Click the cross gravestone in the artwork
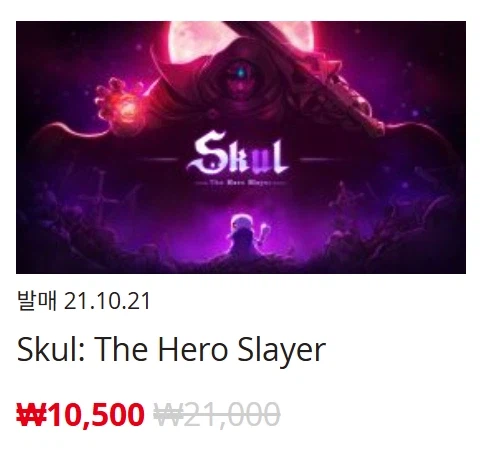Image resolution: width=485 pixels, height=466 pixels. pyautogui.click(x=100, y=197)
